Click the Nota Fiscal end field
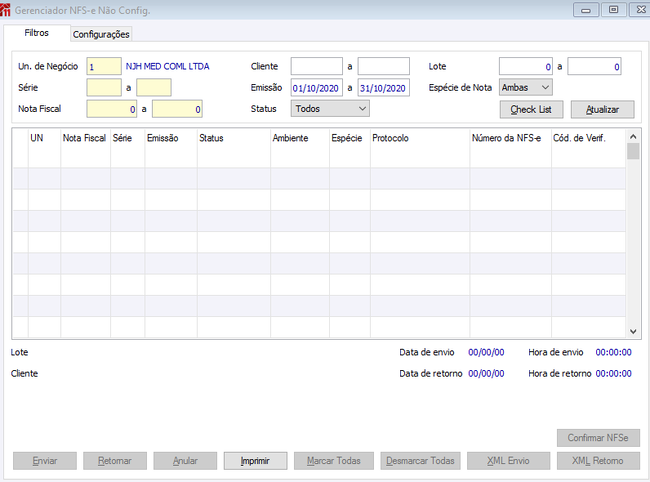Screen dimensions: 650x482 (x=177, y=109)
